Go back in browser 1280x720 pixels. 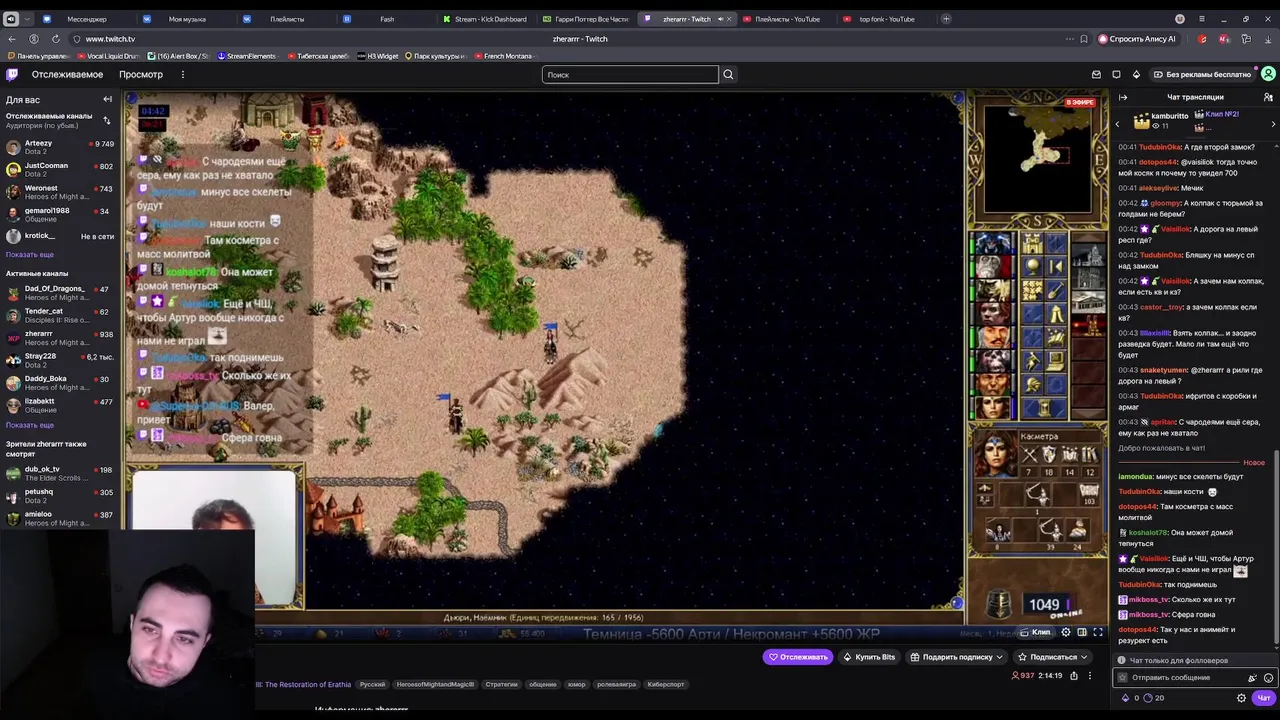pyautogui.click(x=12, y=39)
